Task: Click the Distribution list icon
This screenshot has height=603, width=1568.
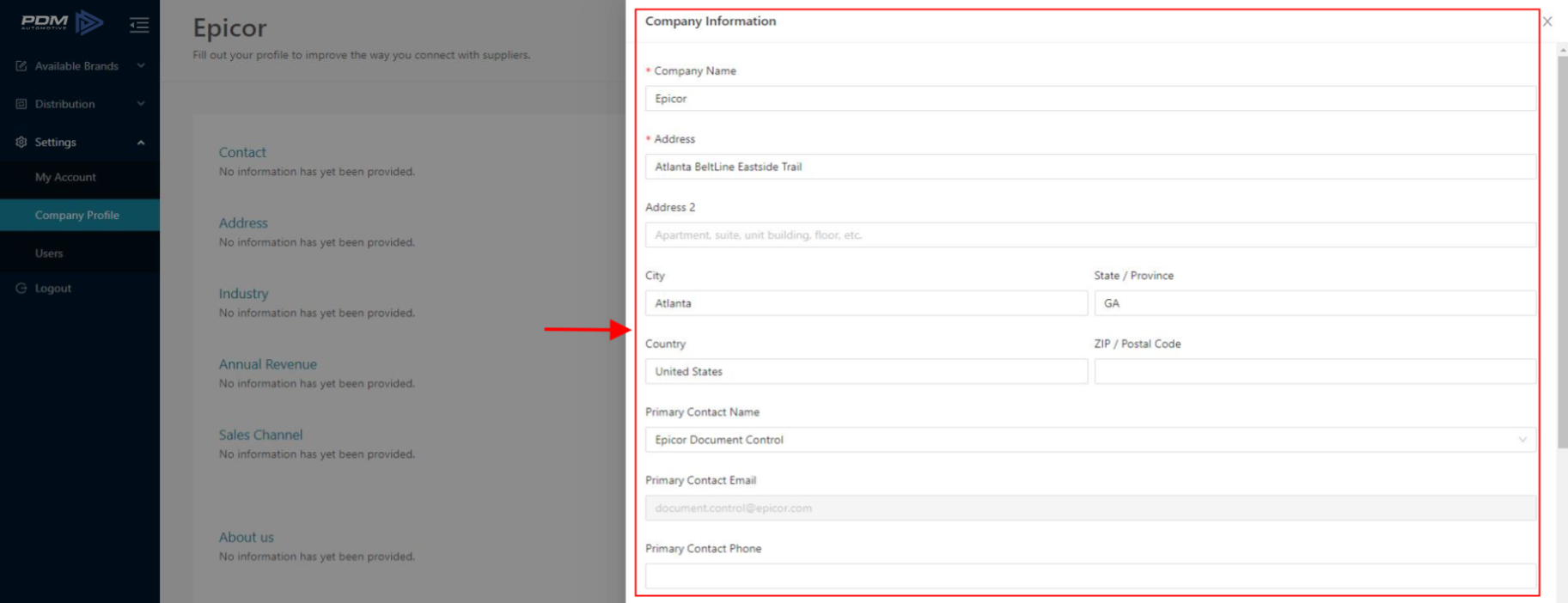Action: [21, 104]
